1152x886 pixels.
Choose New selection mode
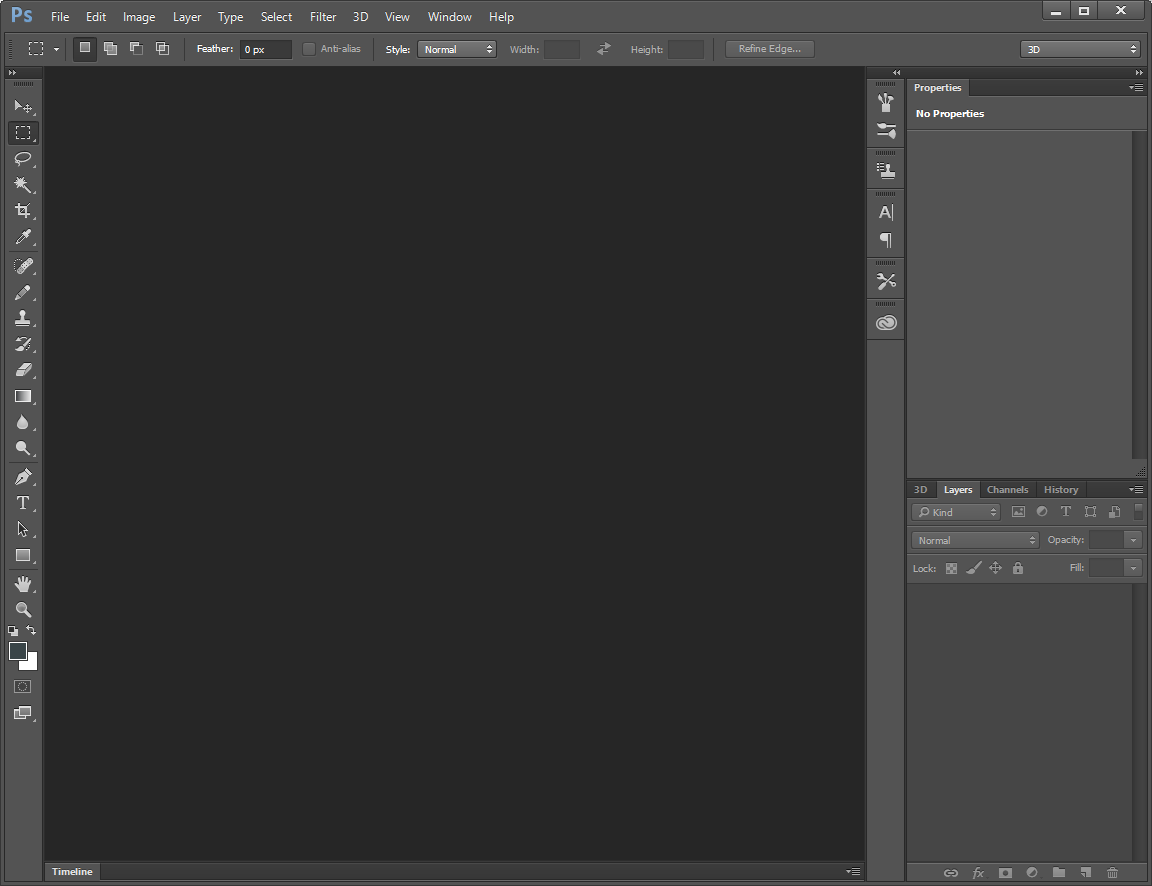pos(84,48)
